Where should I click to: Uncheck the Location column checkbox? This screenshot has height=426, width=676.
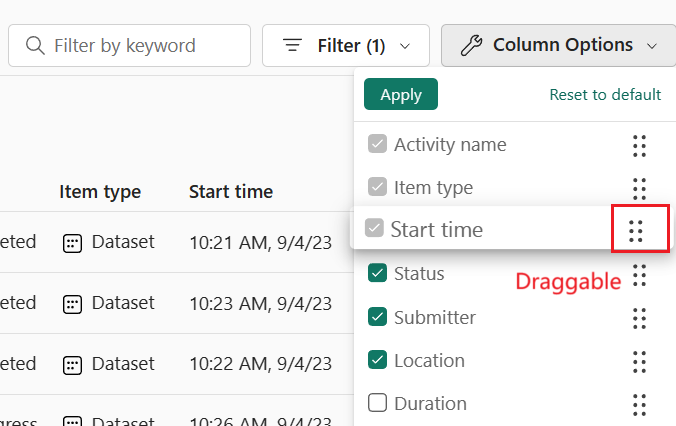click(378, 360)
